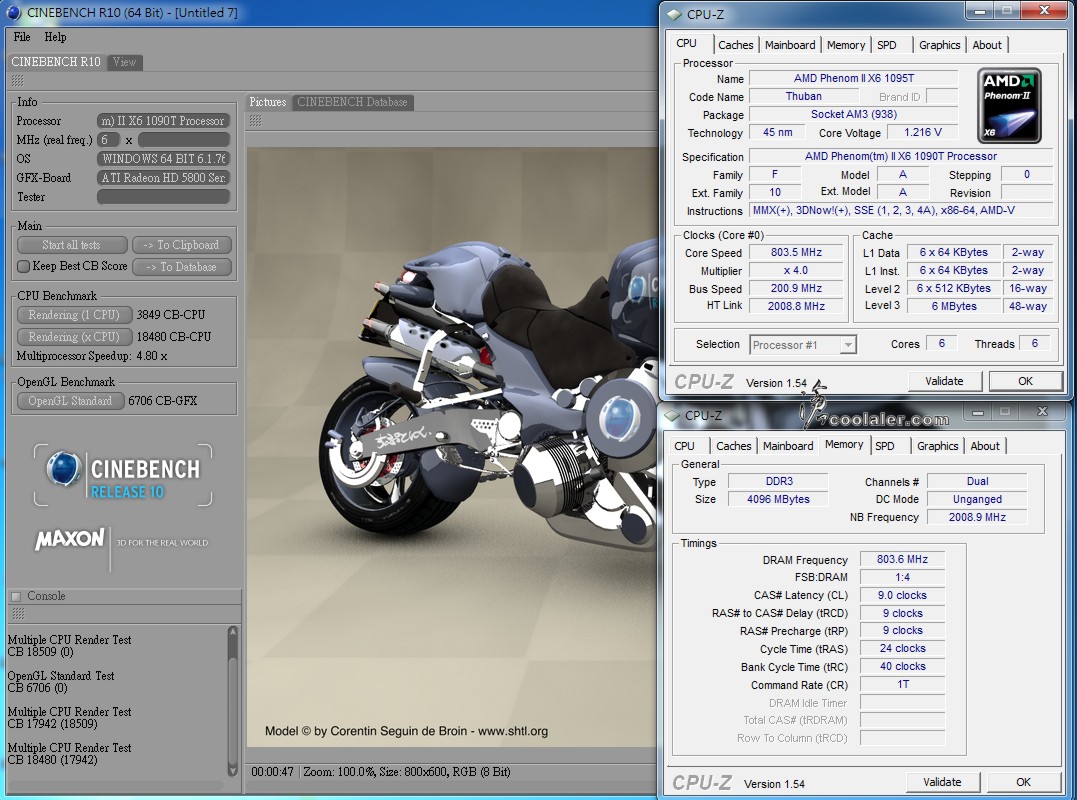The width and height of the screenshot is (1077, 800).
Task: Click the '803.5 MHz' core speed value
Action: [x=796, y=252]
